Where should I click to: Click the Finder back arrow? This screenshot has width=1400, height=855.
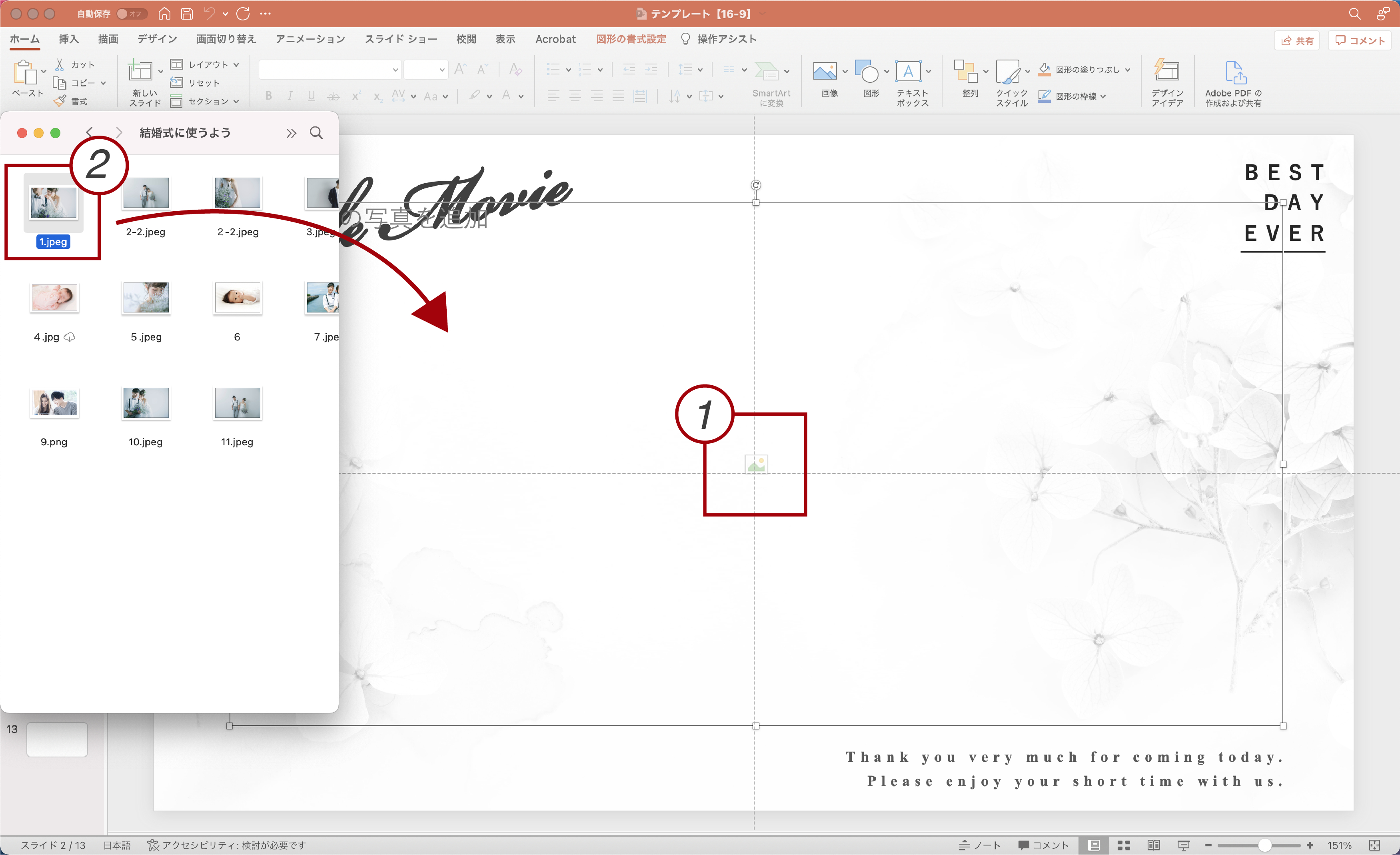[89, 133]
